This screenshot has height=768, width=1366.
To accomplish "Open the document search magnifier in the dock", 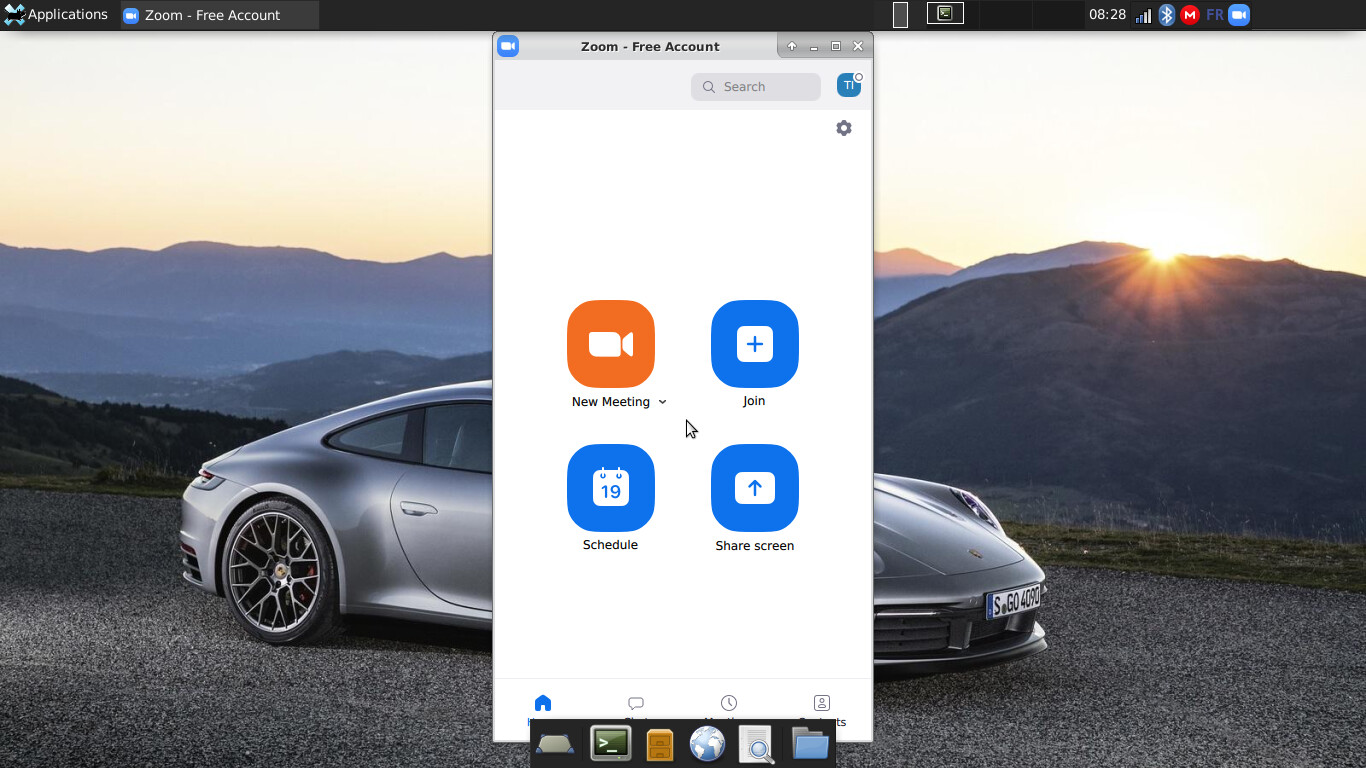I will (x=757, y=744).
